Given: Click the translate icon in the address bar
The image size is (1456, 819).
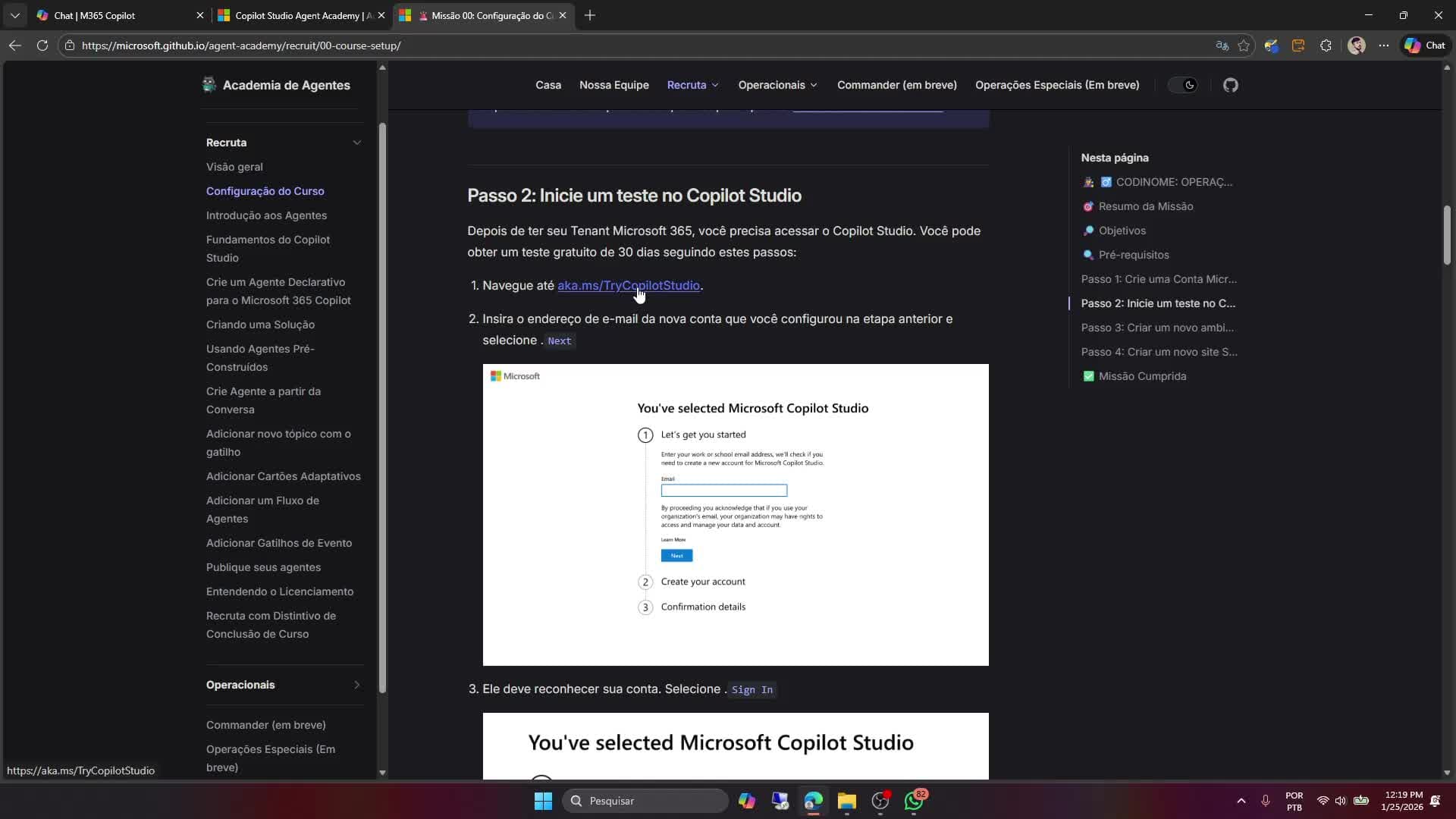Looking at the screenshot, I should click(1221, 45).
